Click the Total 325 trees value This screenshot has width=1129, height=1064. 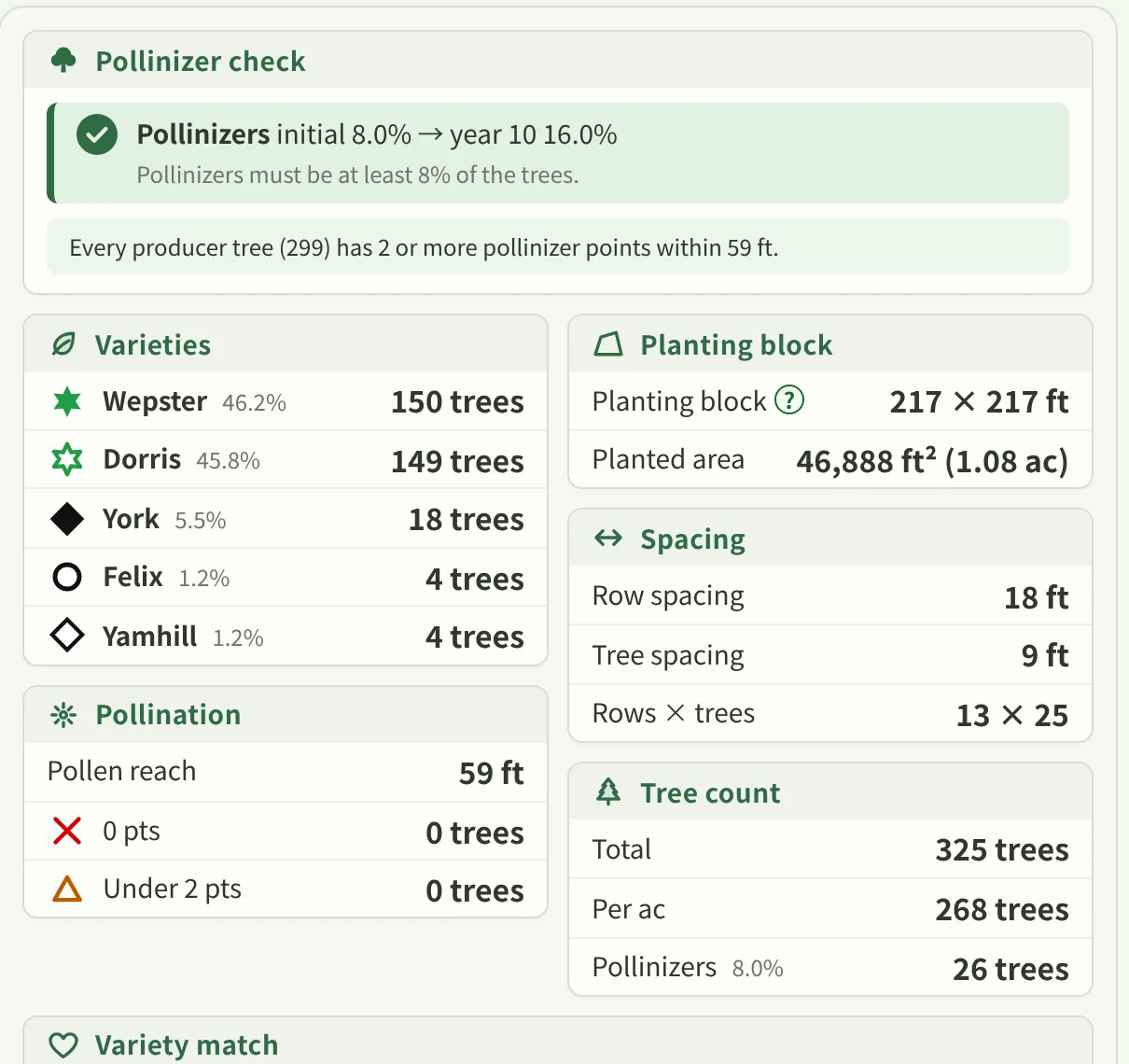(1002, 850)
